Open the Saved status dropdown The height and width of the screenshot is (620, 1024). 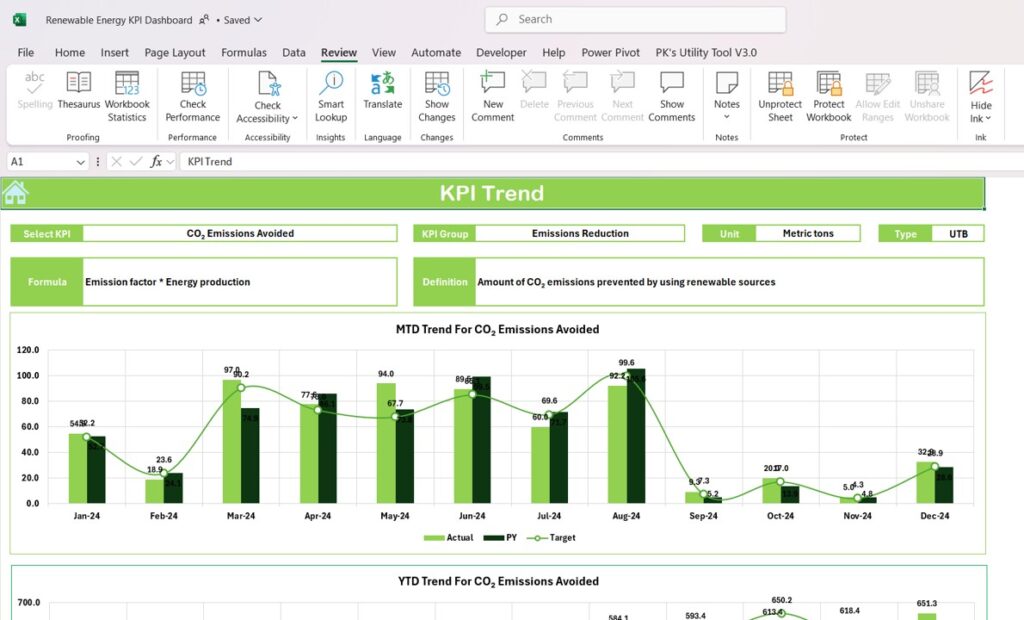point(242,20)
